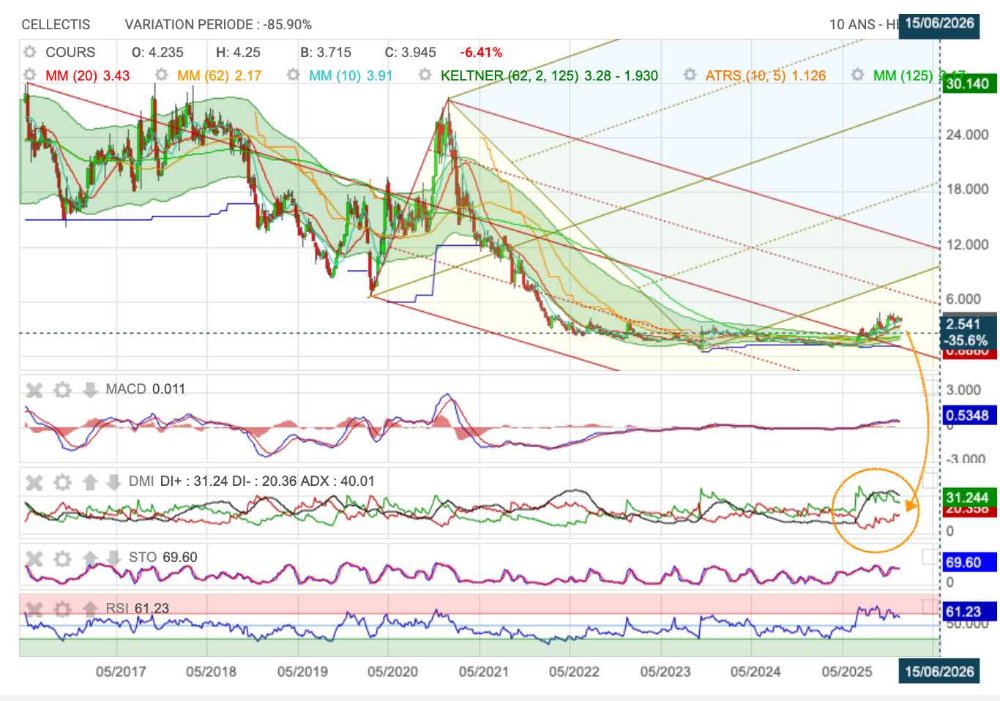Viewport: 1000px width, 701px height.
Task: Click the high price H: 4.25
Action: (238, 52)
